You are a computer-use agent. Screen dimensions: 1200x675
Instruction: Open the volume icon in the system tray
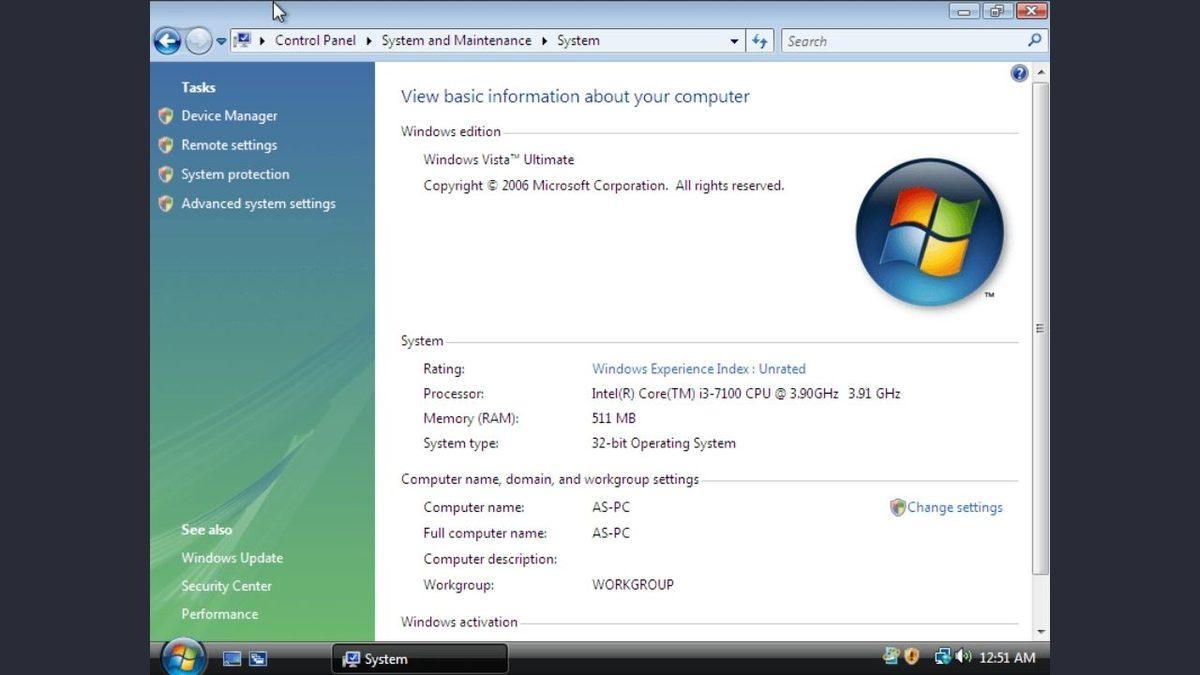(964, 657)
